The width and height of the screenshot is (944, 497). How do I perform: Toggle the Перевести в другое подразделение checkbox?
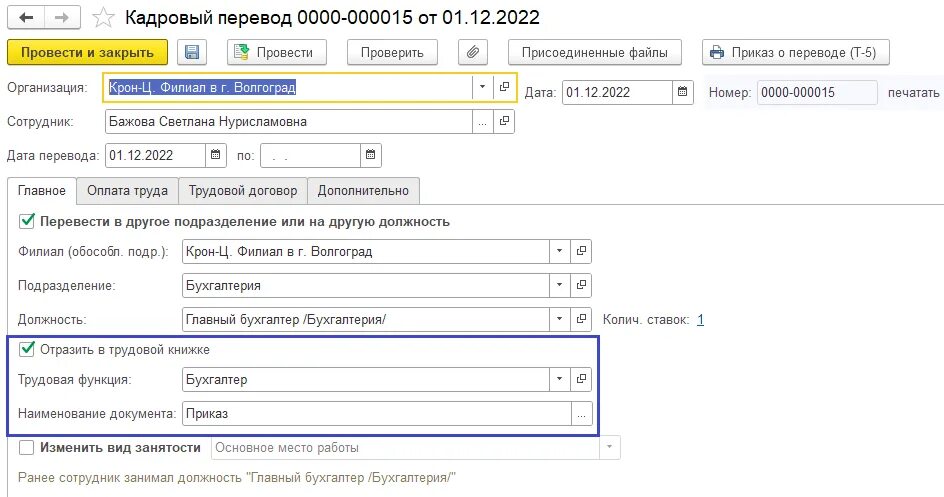[26, 221]
